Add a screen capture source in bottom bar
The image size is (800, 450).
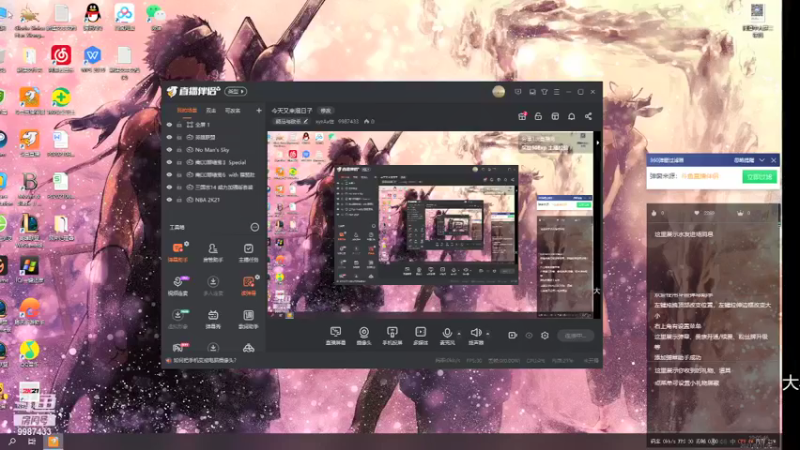click(x=335, y=336)
